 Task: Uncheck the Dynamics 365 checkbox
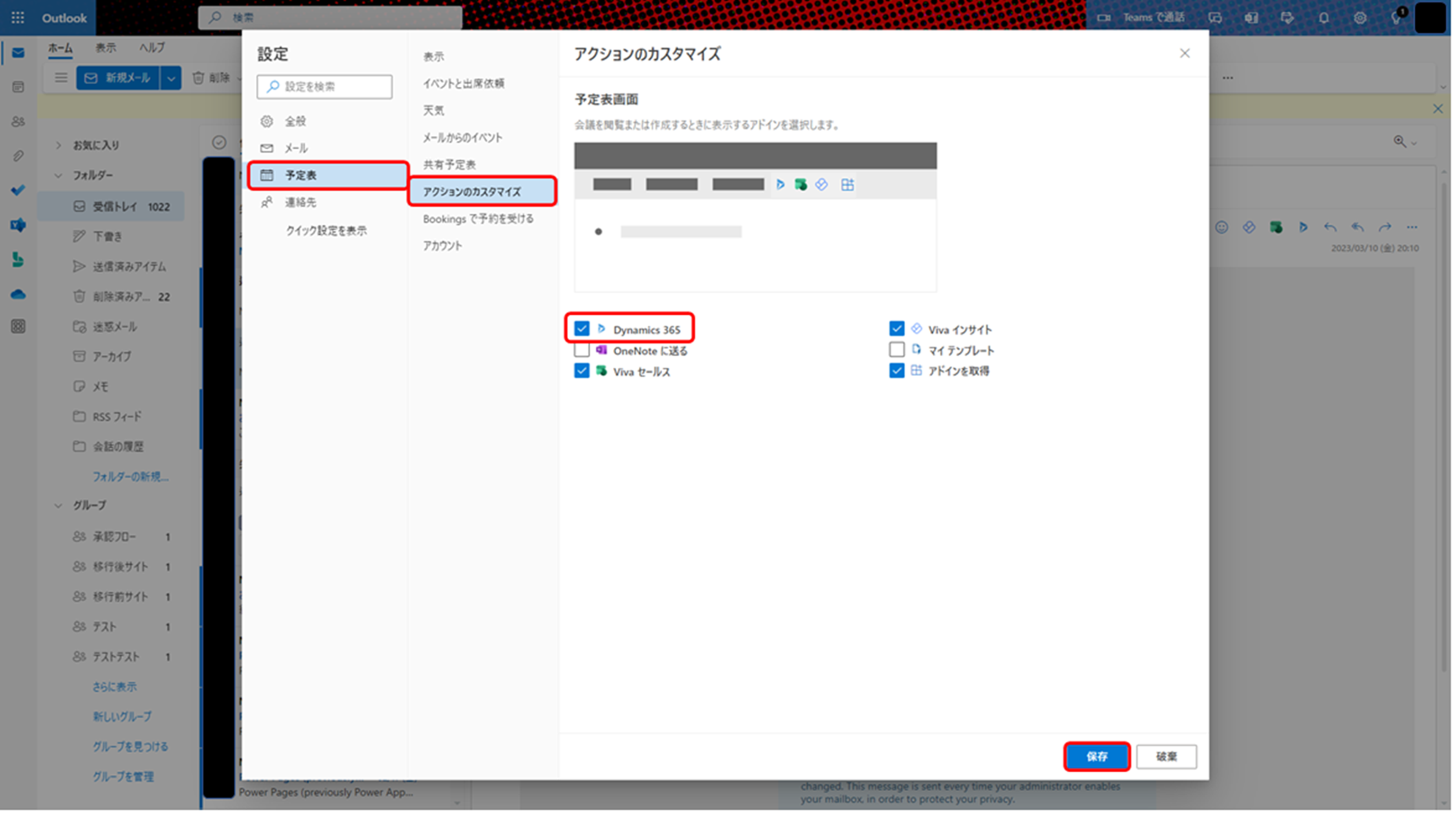pyautogui.click(x=582, y=329)
